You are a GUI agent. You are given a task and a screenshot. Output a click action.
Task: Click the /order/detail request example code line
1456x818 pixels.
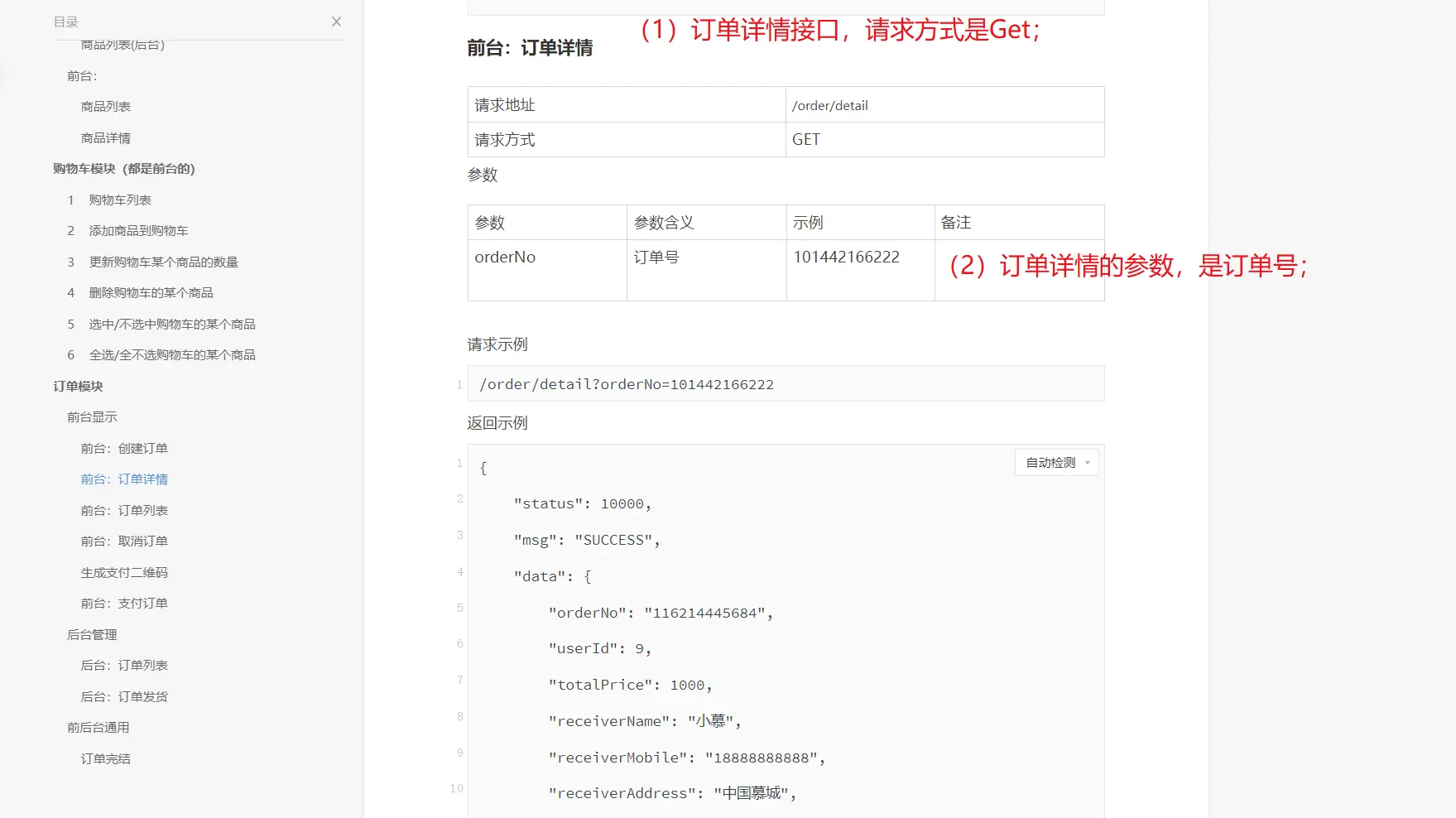coord(627,384)
